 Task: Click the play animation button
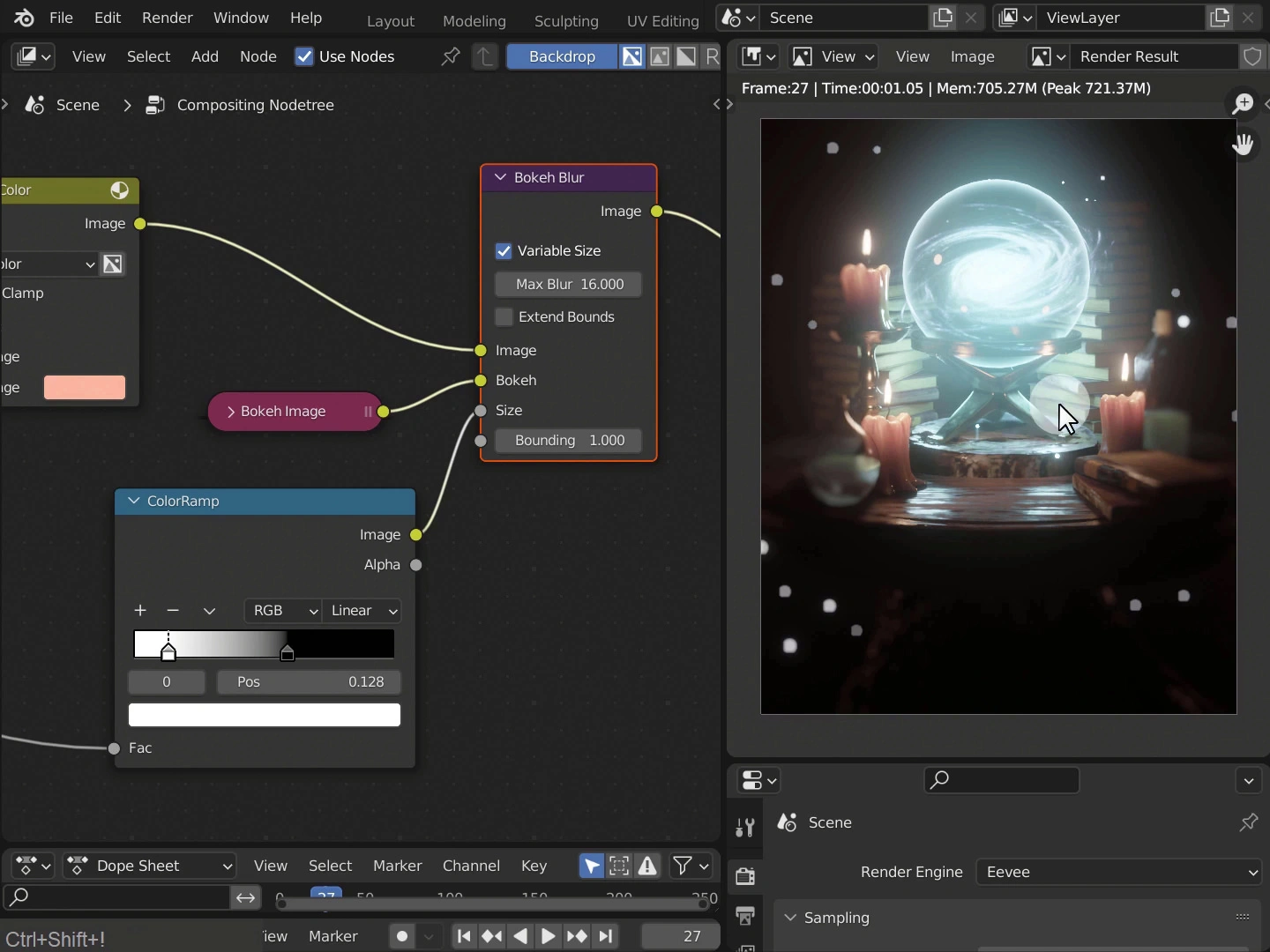(549, 936)
